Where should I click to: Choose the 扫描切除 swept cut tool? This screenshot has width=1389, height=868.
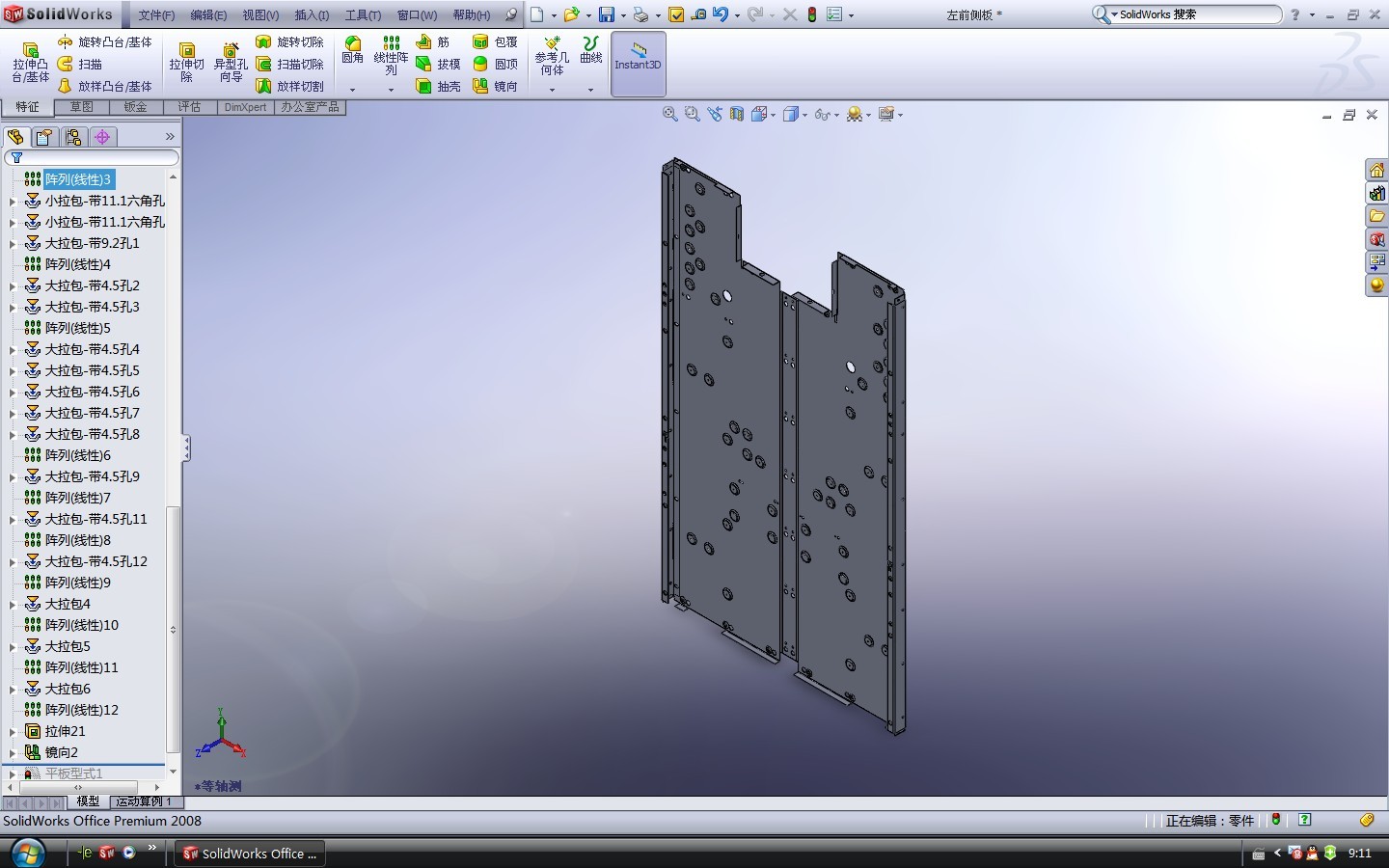pyautogui.click(x=289, y=64)
